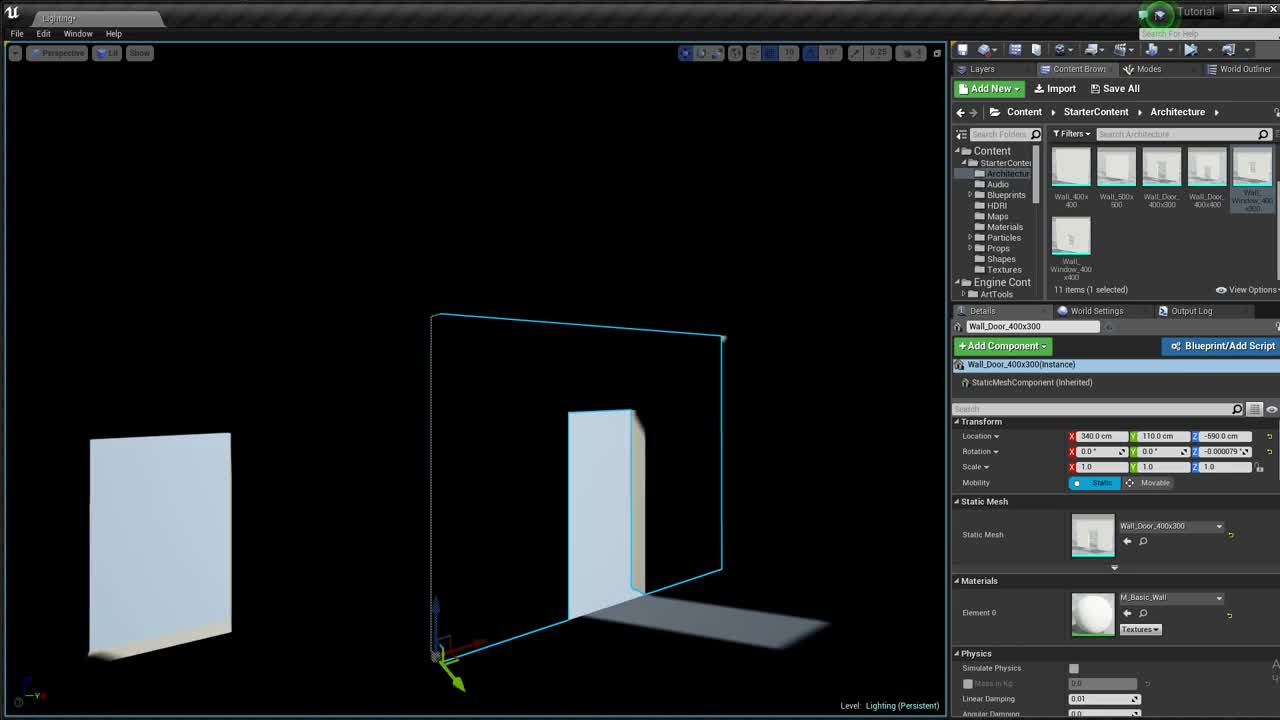
Task: Toggle details visibility eye filter
Action: [1272, 409]
